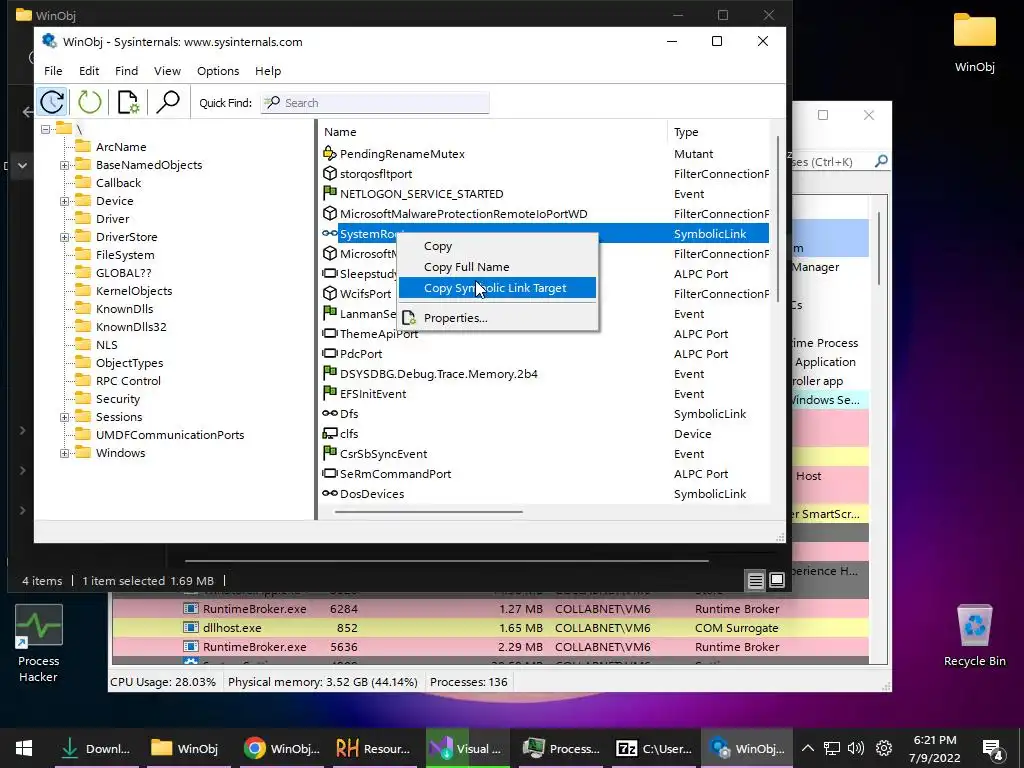Image resolution: width=1024 pixels, height=768 pixels.
Task: Click the KnownDlls folder icon in tree
Action: [x=83, y=308]
